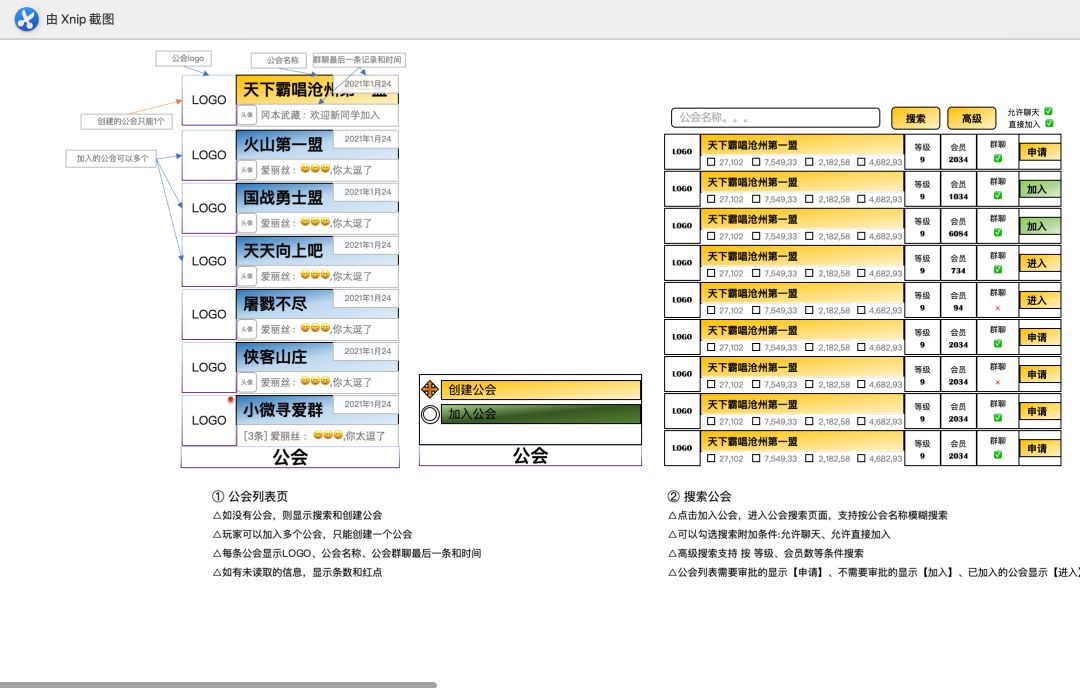
Task: Click the [3条] 爱丽丝 unread message line
Action: pos(314,435)
